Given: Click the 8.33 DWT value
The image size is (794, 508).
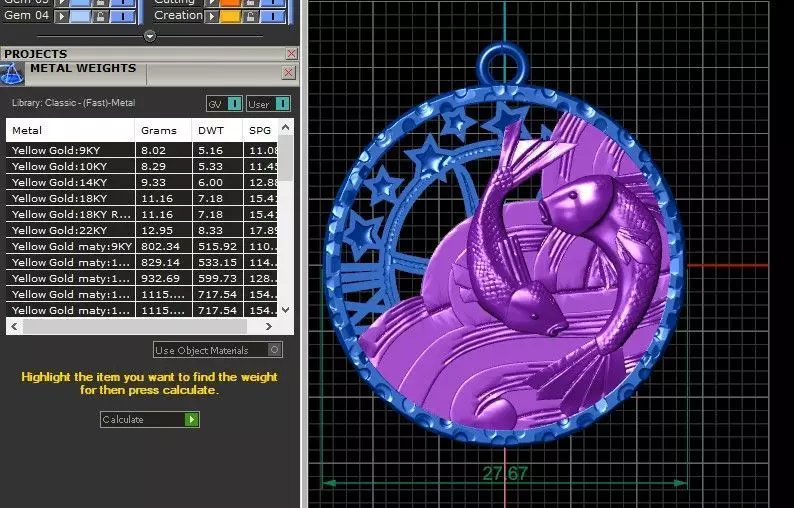Looking at the screenshot, I should (210, 230).
